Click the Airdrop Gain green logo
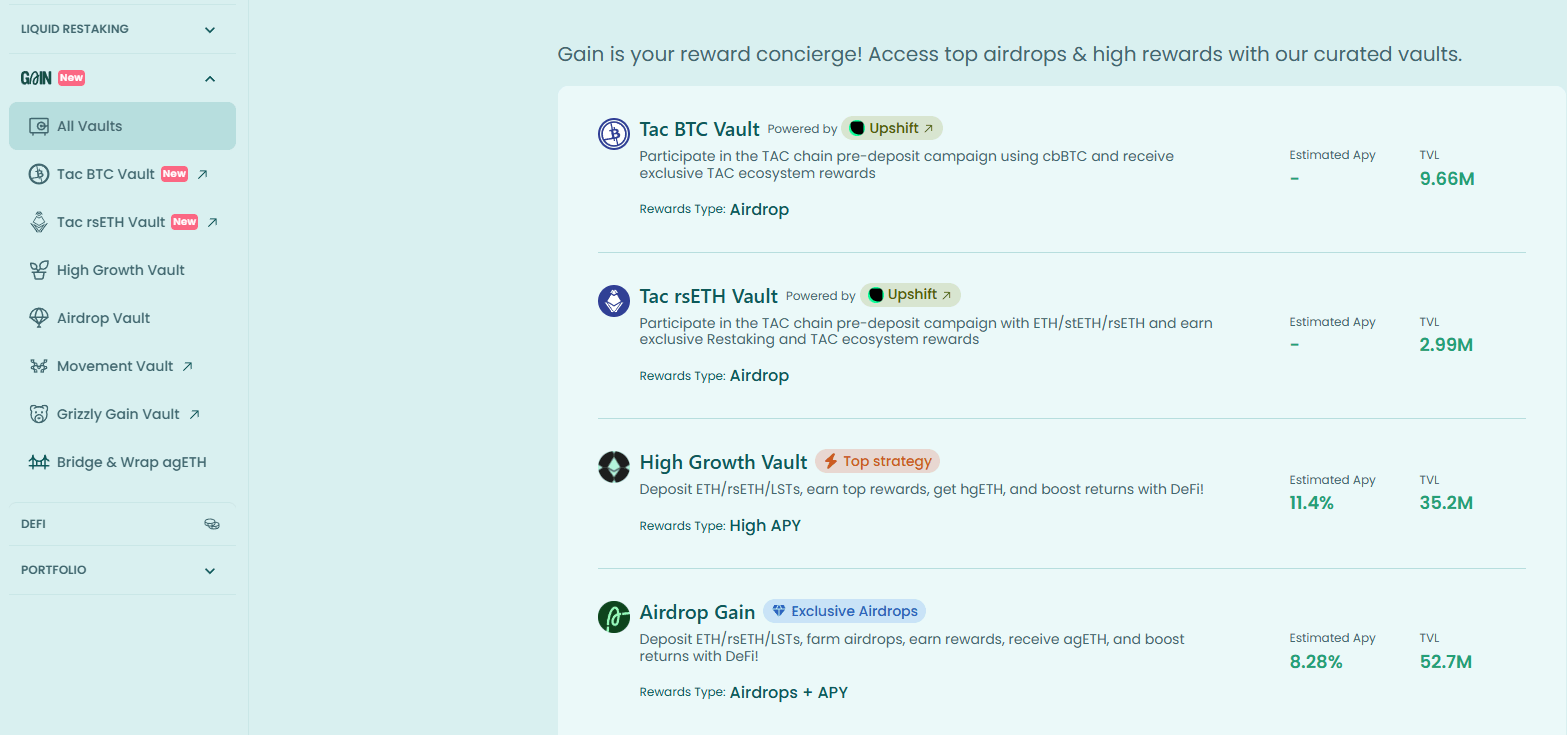 (x=614, y=617)
